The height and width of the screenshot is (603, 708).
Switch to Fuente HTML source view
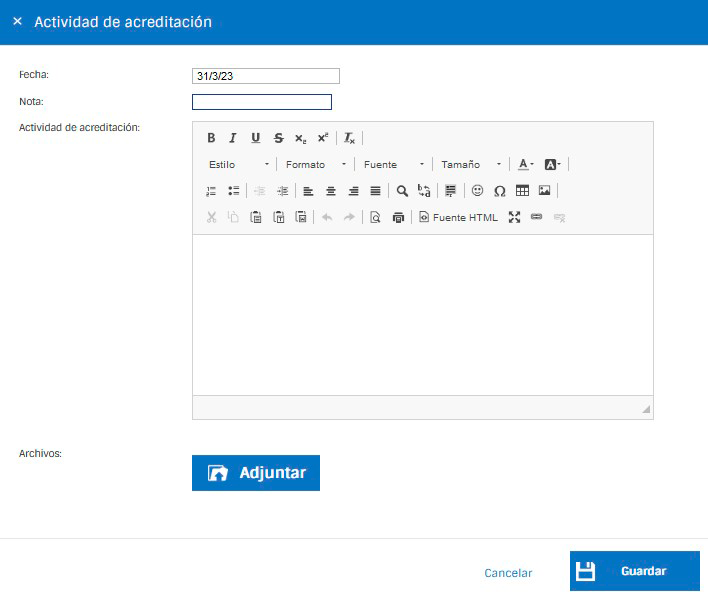[x=458, y=217]
